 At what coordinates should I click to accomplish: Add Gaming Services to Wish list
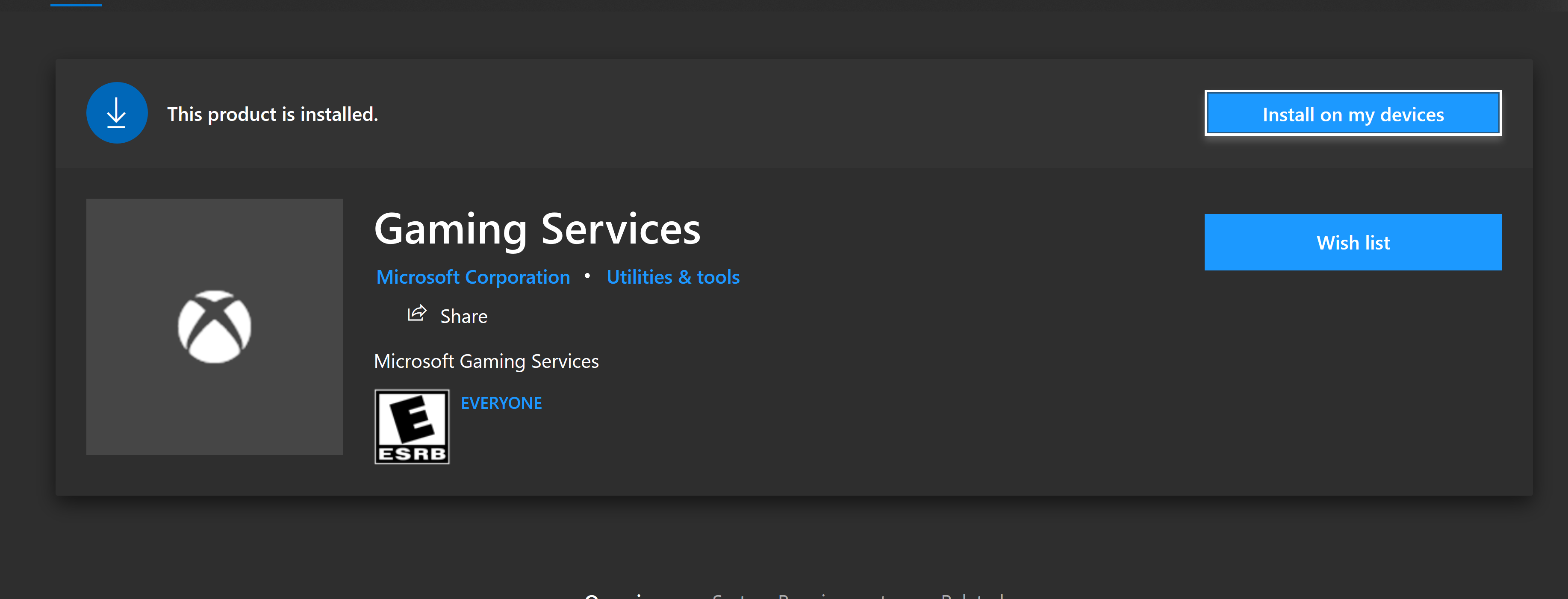point(1352,242)
